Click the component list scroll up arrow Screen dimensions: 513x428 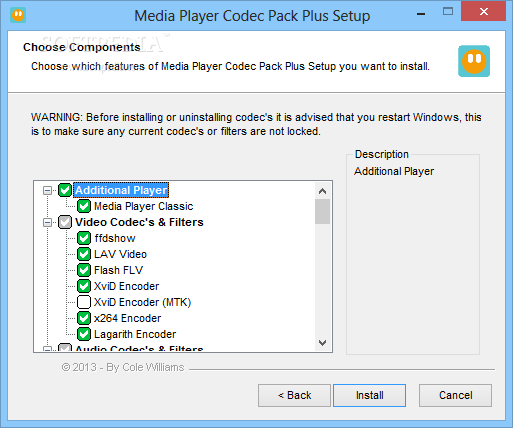[322, 191]
